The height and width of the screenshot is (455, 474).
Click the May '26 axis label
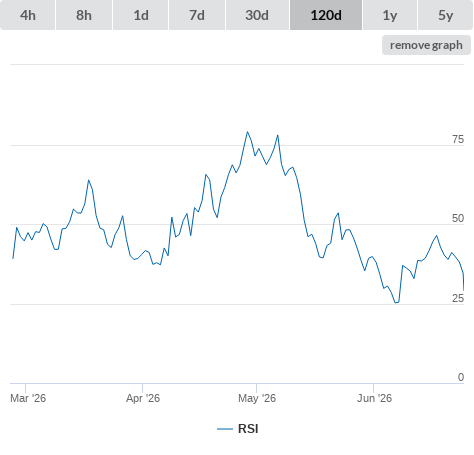pyautogui.click(x=257, y=398)
